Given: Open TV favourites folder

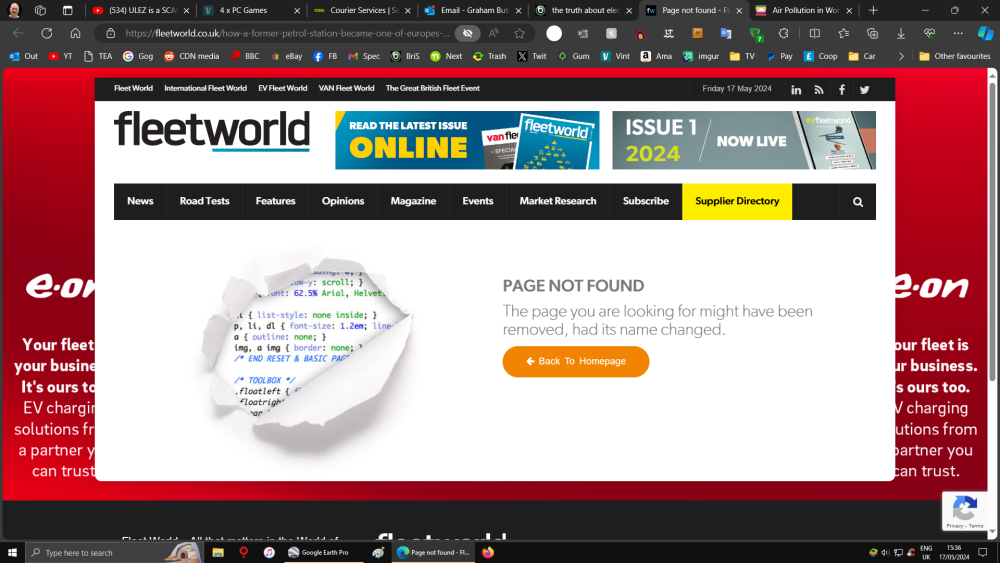Looking at the screenshot, I should pyautogui.click(x=742, y=56).
